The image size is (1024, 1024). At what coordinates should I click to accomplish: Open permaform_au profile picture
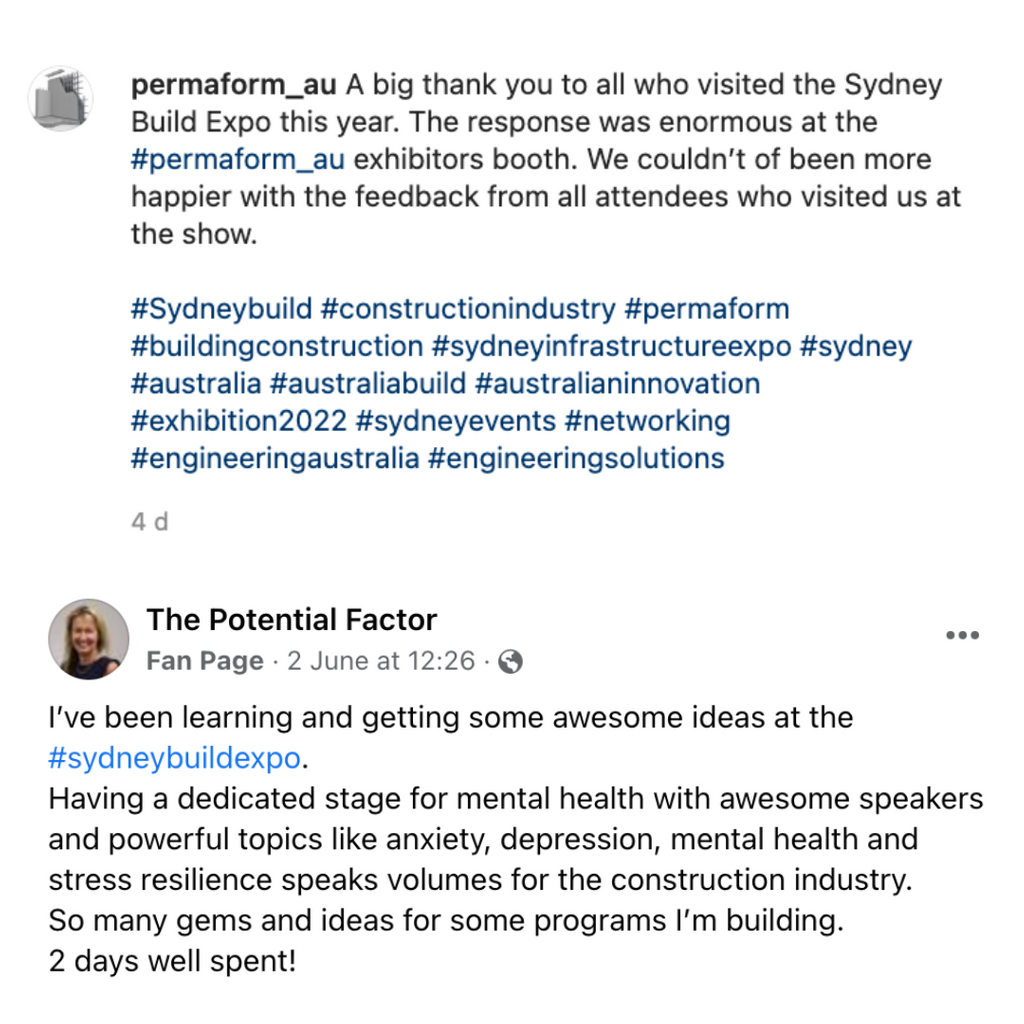[x=60, y=99]
